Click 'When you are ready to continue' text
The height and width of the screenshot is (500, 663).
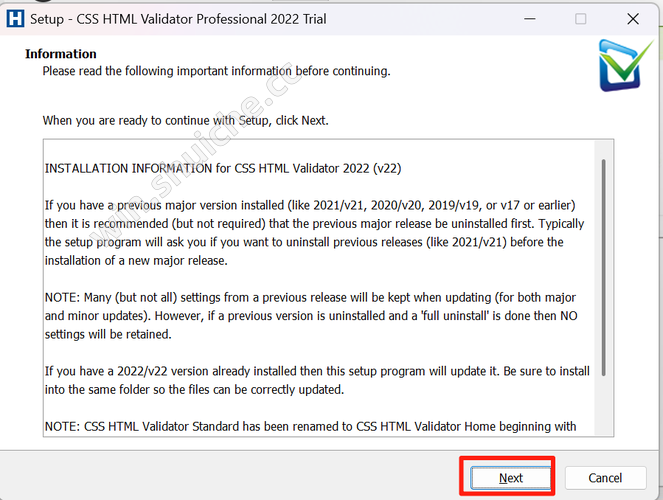click(185, 120)
